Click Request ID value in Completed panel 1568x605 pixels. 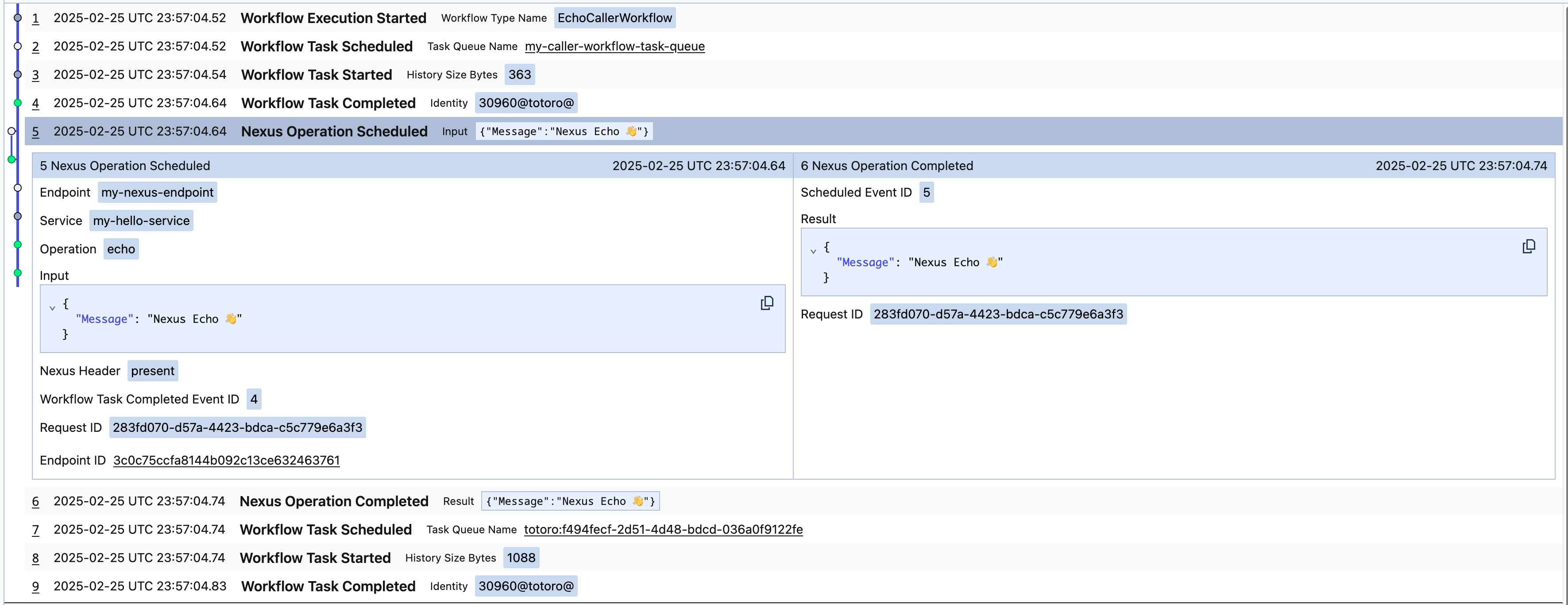tap(998, 314)
